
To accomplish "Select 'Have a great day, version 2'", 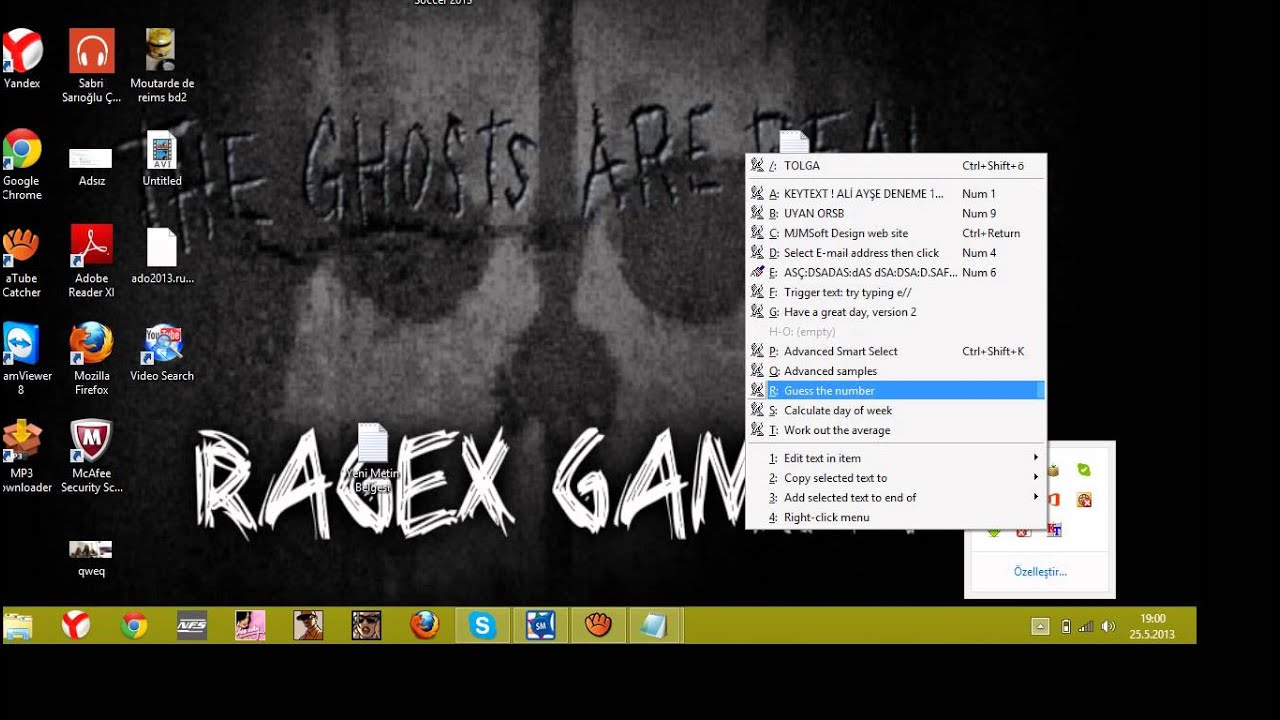I will click(896, 312).
